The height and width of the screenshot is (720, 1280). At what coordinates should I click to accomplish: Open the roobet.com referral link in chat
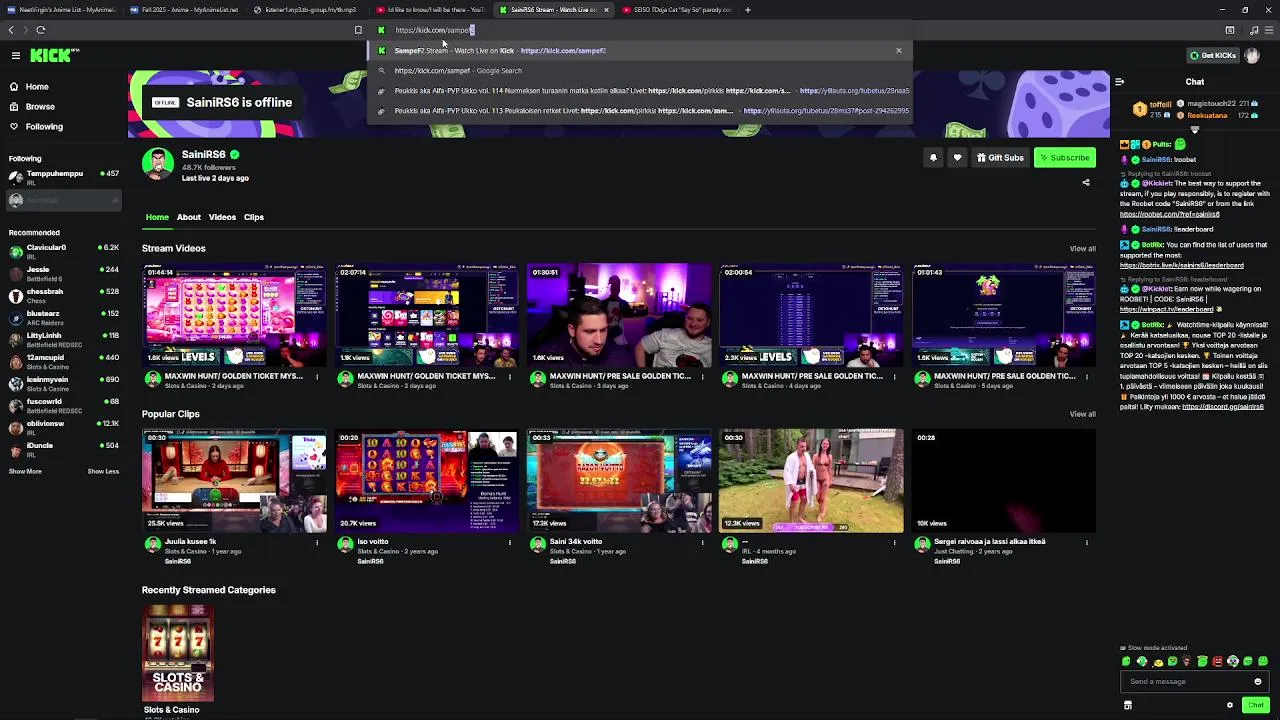pos(1169,214)
